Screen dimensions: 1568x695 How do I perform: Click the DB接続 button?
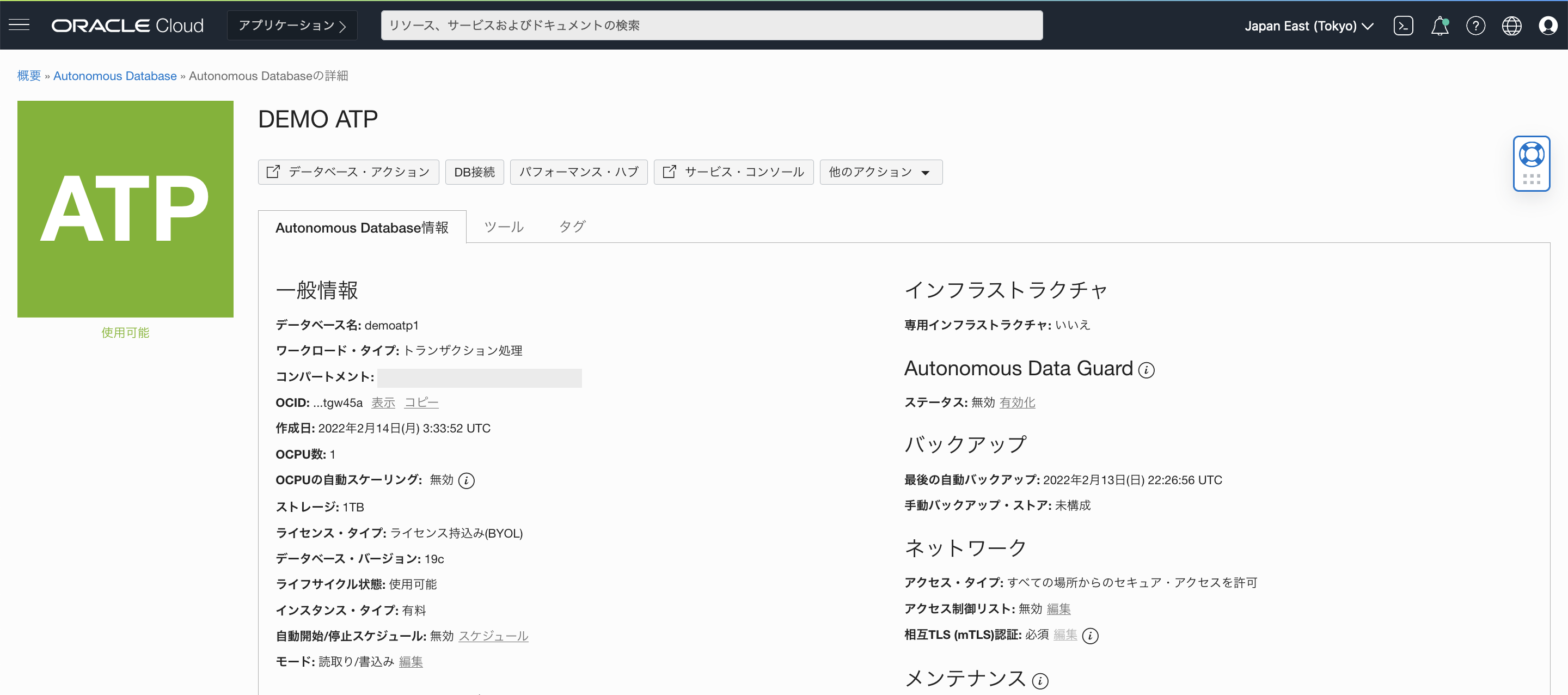coord(474,172)
